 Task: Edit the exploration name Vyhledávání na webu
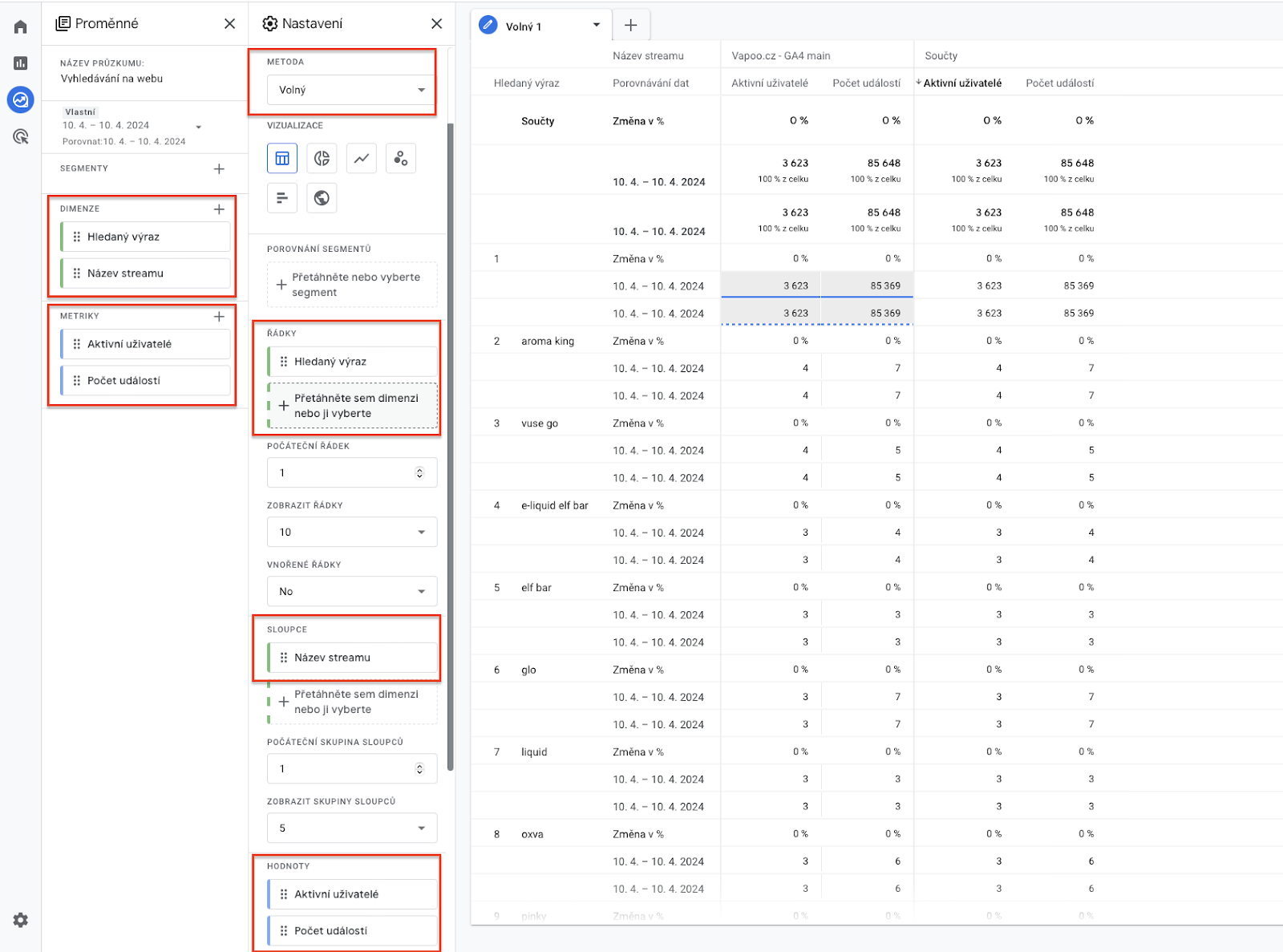pos(112,79)
